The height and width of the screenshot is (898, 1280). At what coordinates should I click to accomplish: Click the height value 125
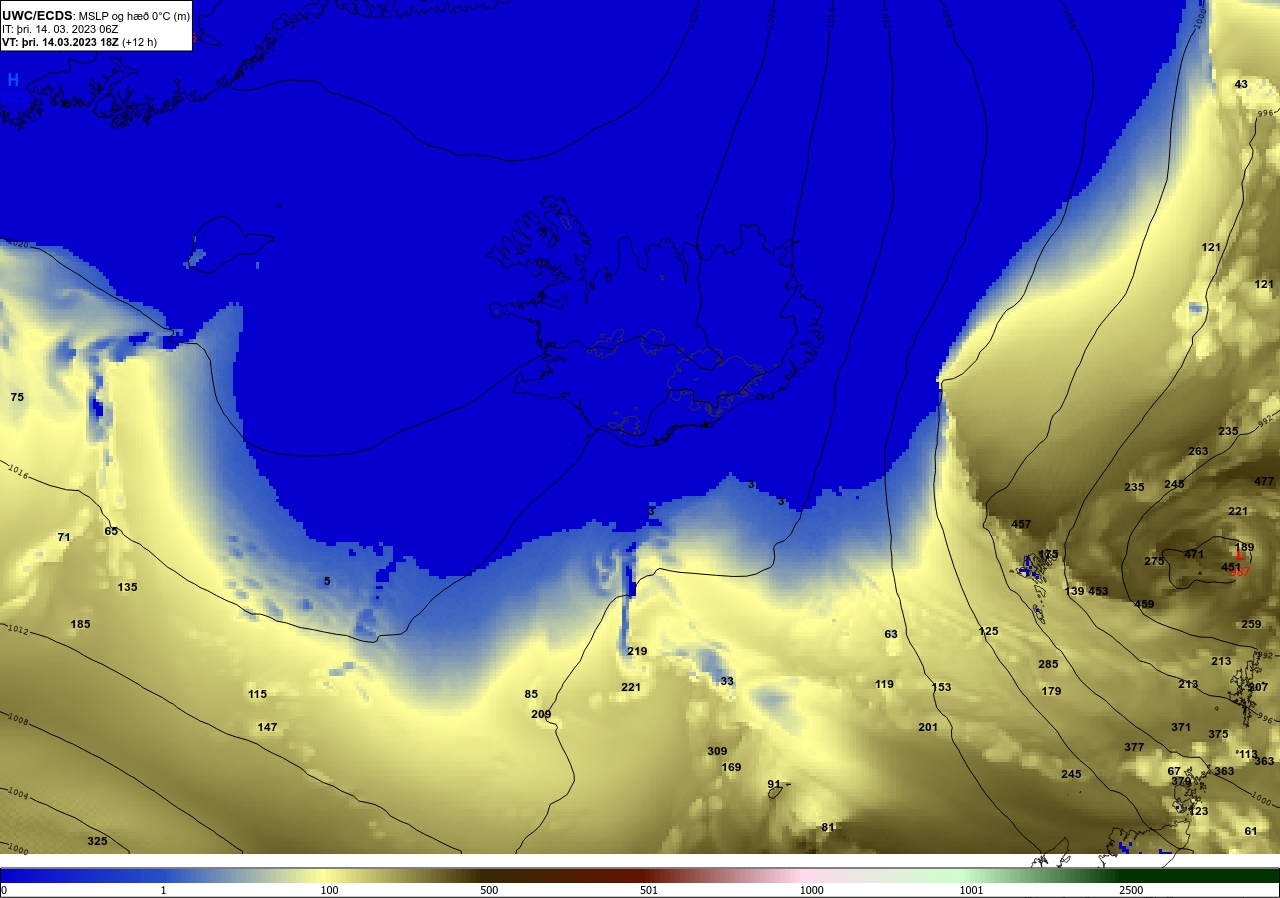pos(988,631)
